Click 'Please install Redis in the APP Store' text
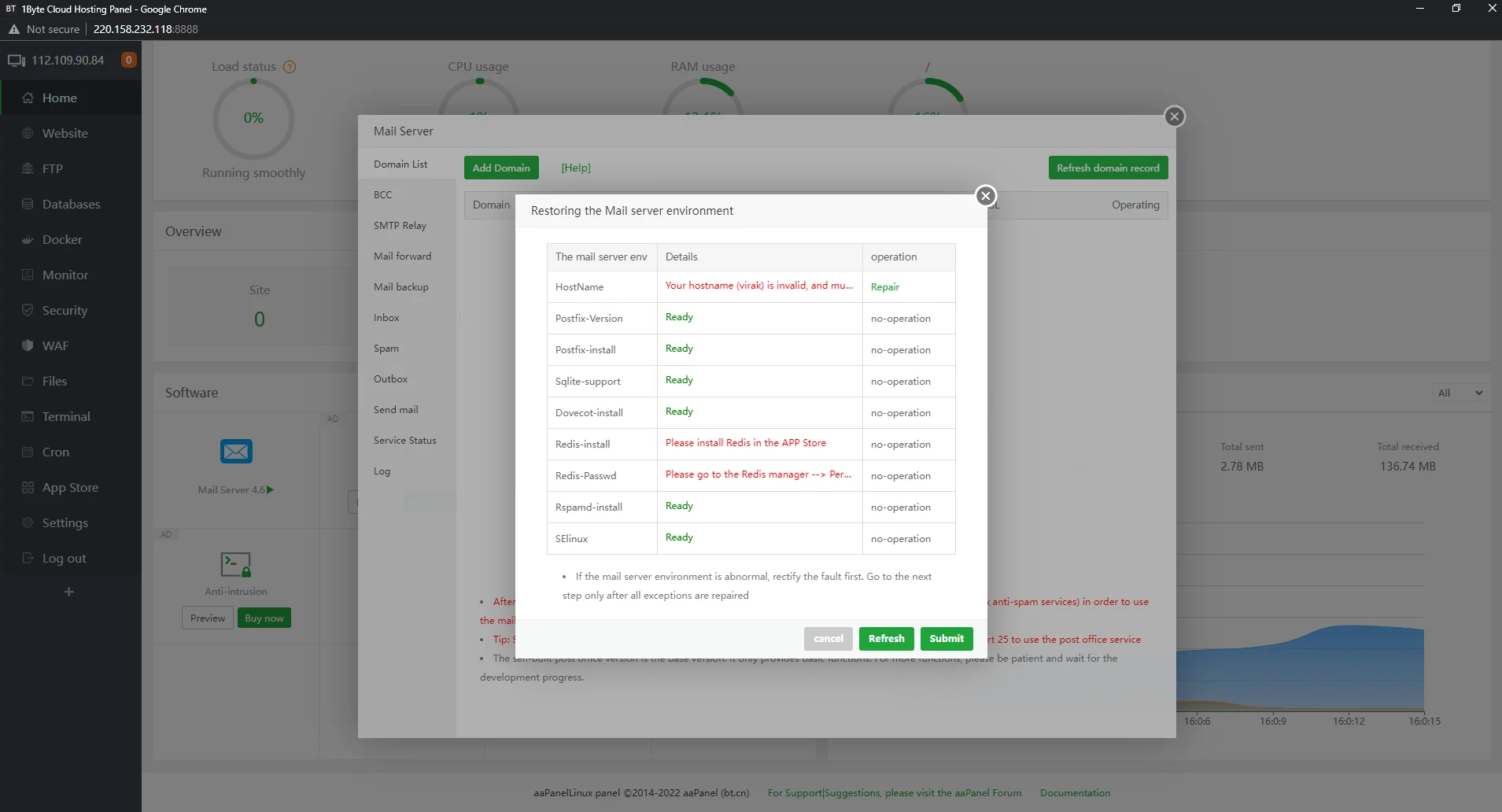Screen dimensions: 1502x812 click(x=746, y=443)
